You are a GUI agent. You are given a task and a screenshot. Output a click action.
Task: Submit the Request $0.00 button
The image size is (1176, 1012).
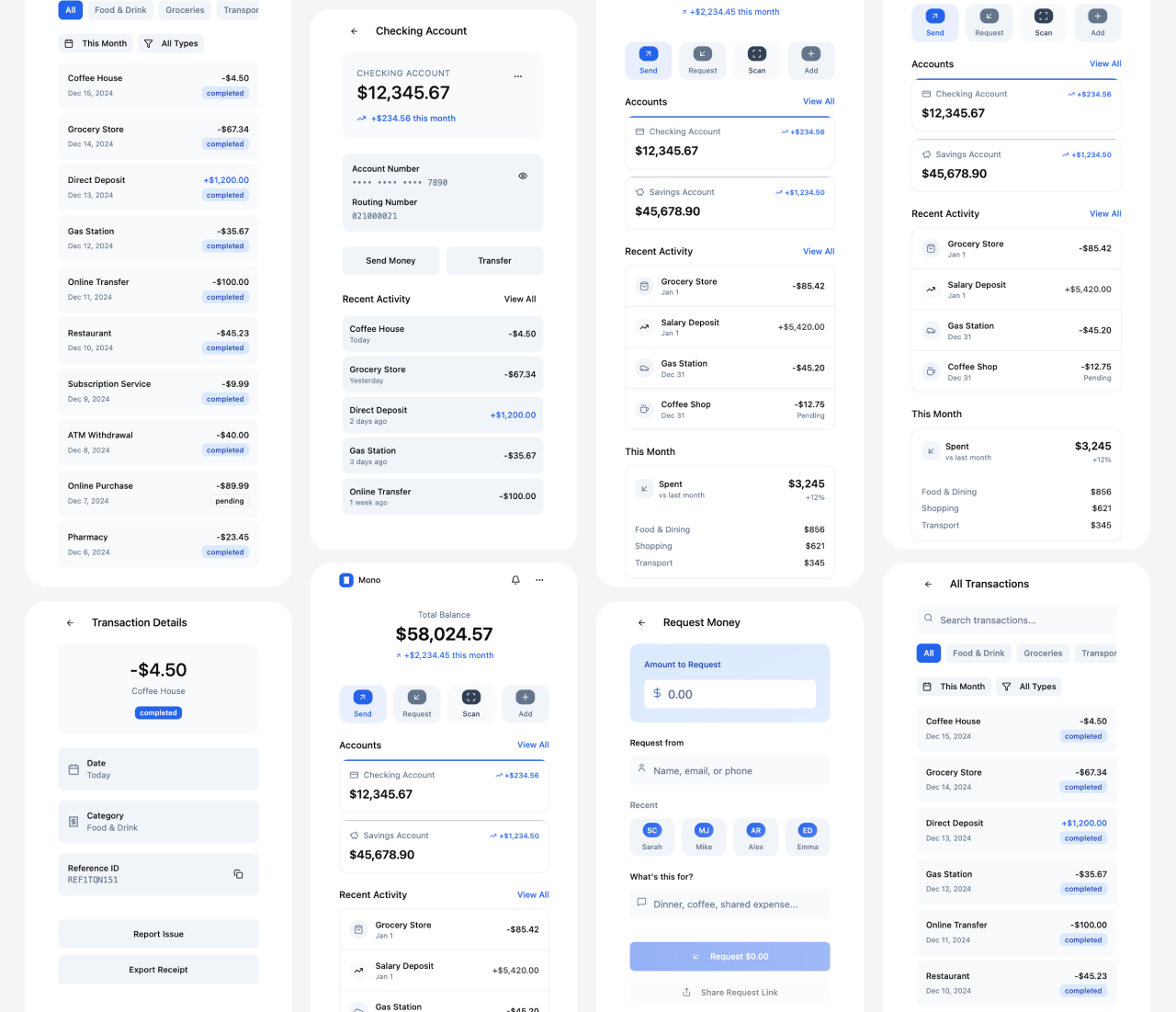pyautogui.click(x=729, y=957)
